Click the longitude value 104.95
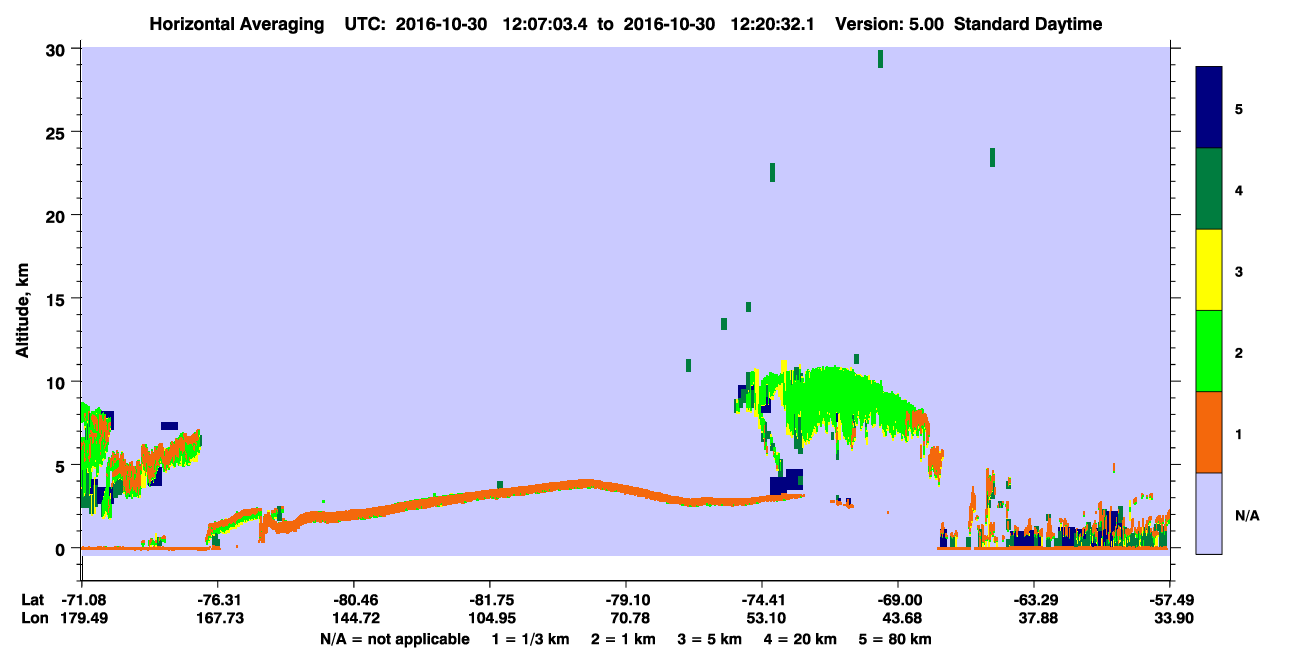This screenshot has width=1300, height=667. point(490,618)
